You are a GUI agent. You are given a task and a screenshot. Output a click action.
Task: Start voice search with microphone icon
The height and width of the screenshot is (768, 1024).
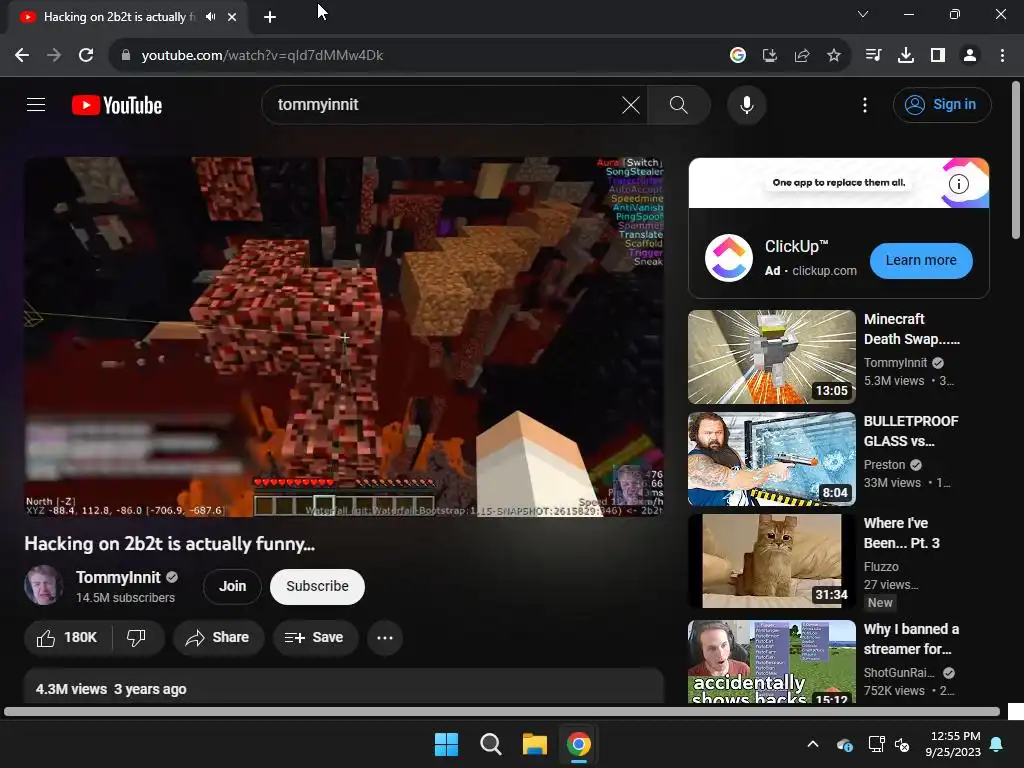[746, 104]
